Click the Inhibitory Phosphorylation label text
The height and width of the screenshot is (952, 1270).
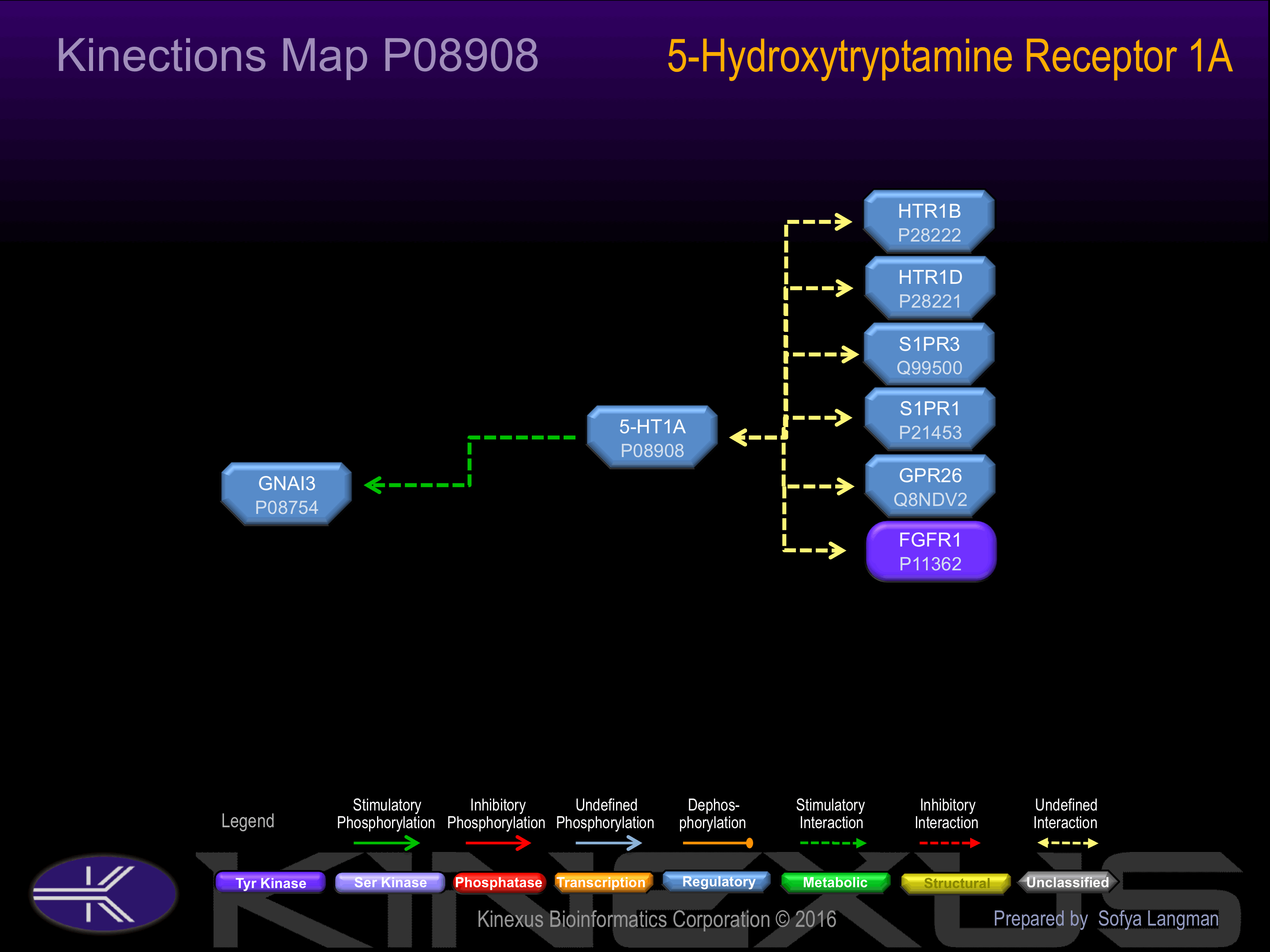click(496, 814)
